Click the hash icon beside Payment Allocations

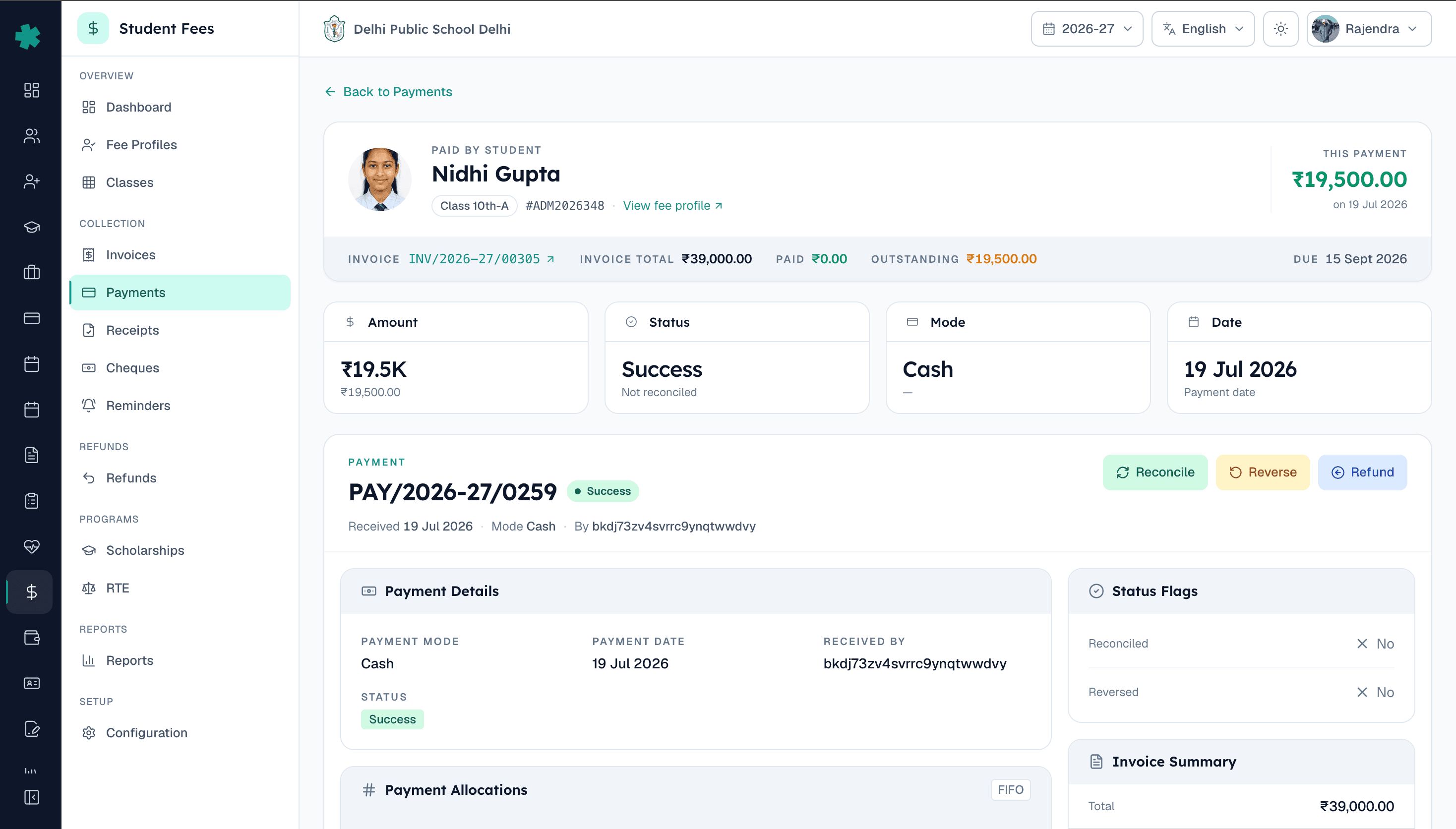[x=368, y=790]
